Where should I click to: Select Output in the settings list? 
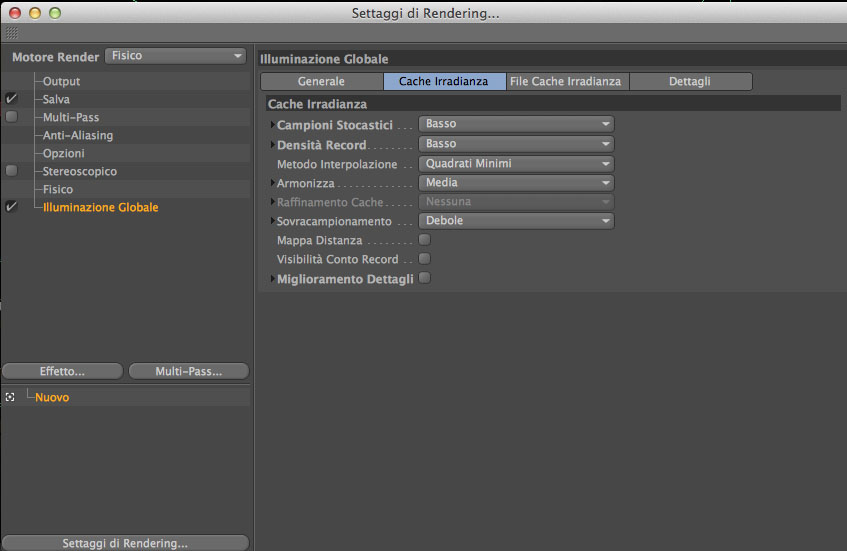[x=61, y=81]
